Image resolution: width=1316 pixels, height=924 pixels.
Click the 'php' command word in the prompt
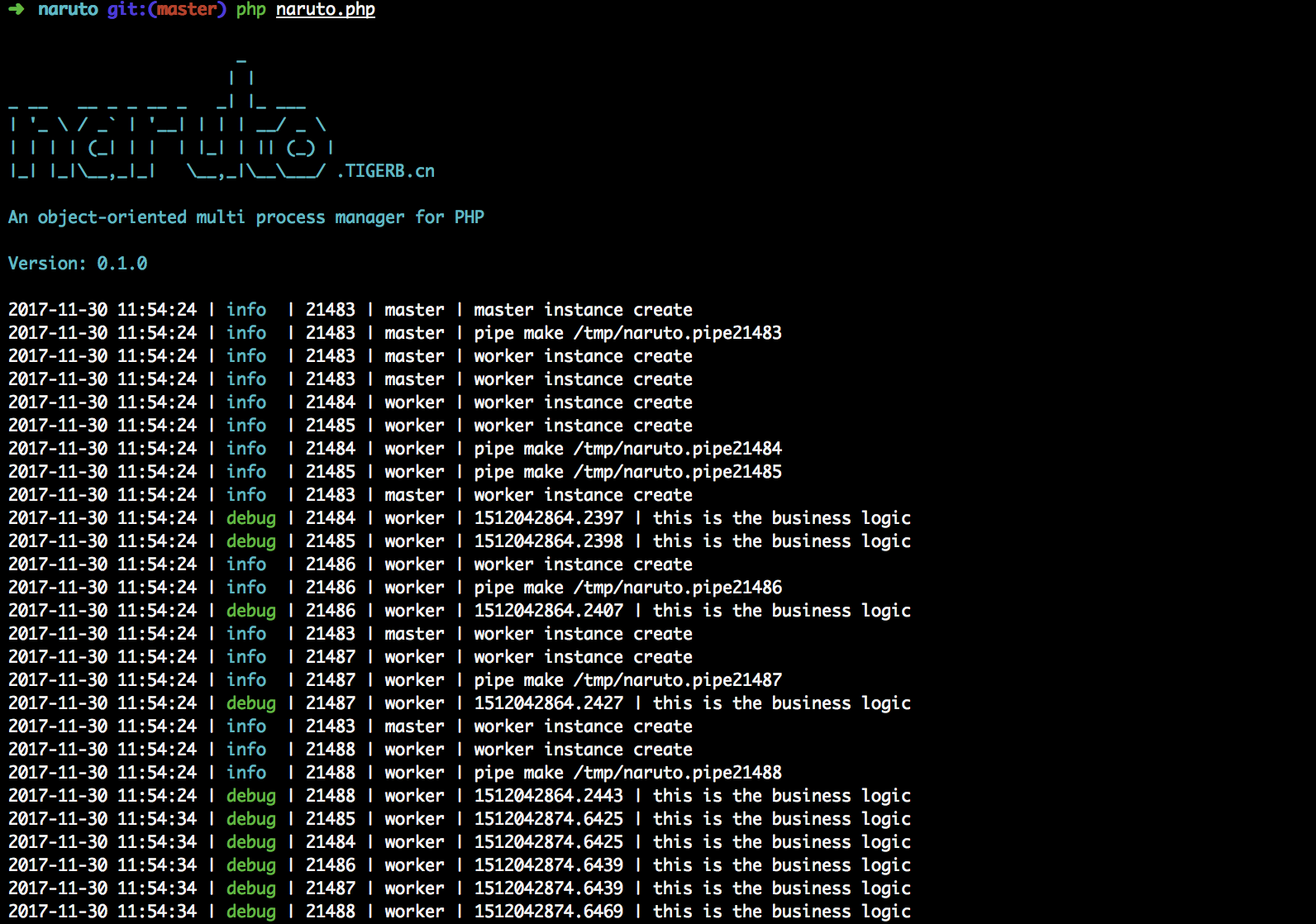pos(251,11)
